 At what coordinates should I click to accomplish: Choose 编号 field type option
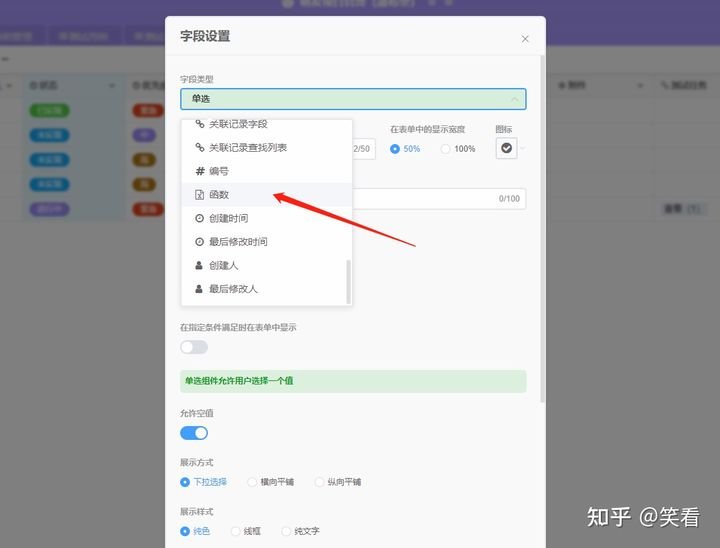pos(267,171)
